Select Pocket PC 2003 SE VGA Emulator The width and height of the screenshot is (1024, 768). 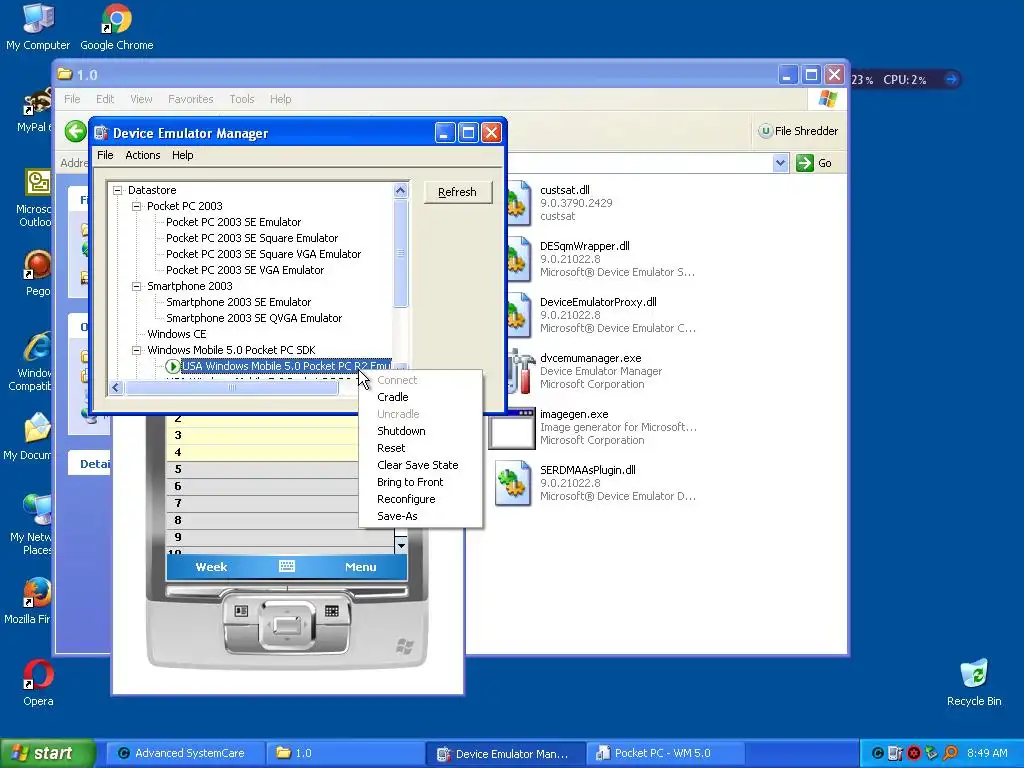coord(245,270)
